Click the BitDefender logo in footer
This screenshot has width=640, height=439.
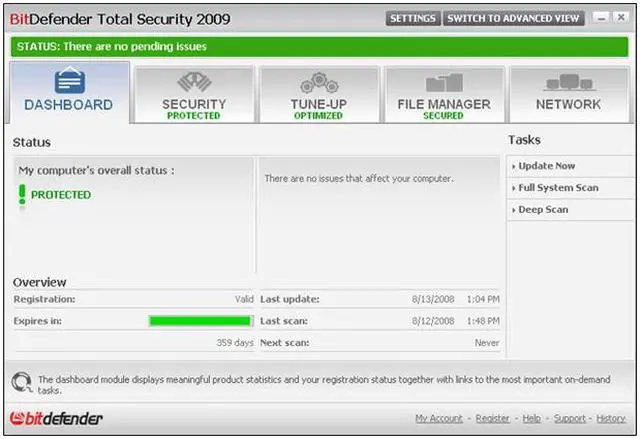pos(57,418)
